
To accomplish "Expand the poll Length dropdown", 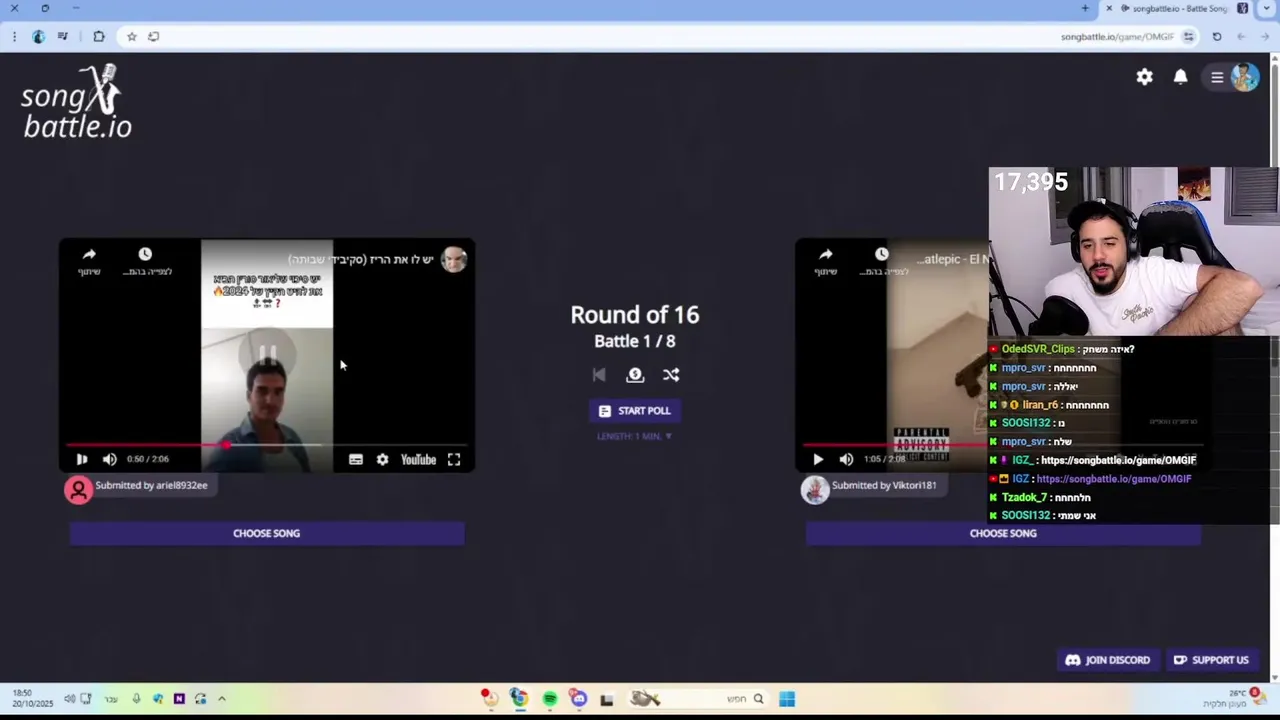I will pos(635,436).
